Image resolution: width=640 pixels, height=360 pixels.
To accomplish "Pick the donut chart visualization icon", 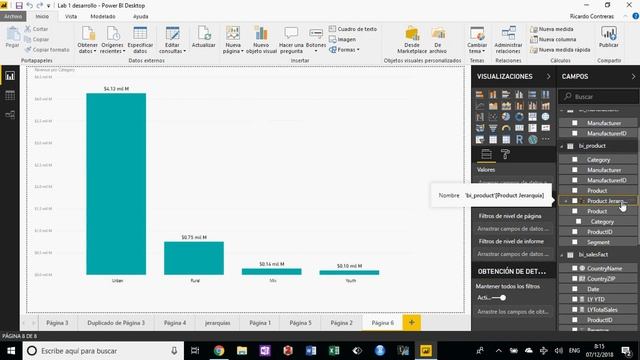I will click(x=519, y=117).
